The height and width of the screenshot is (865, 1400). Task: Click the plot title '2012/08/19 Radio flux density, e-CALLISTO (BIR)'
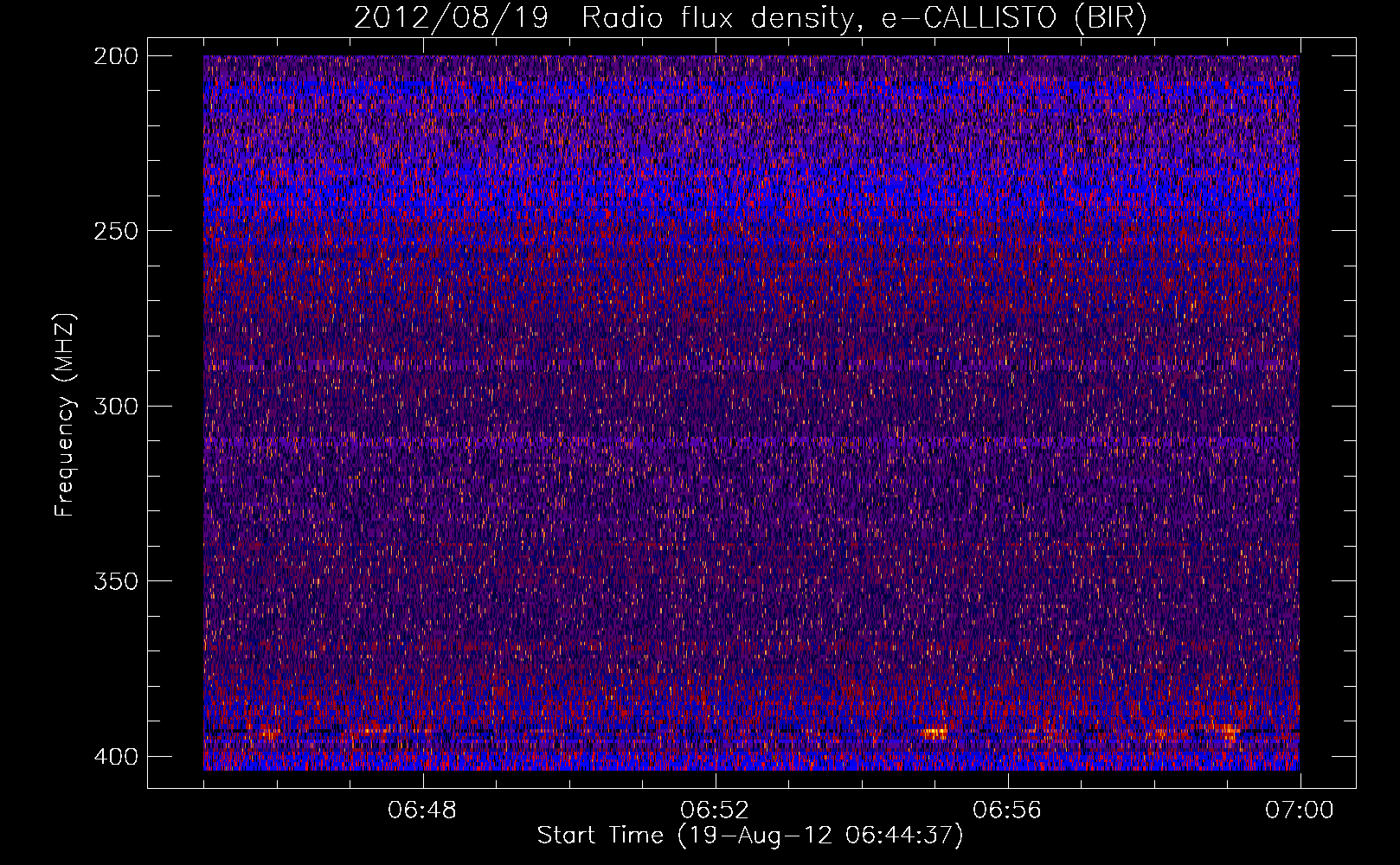click(x=750, y=18)
